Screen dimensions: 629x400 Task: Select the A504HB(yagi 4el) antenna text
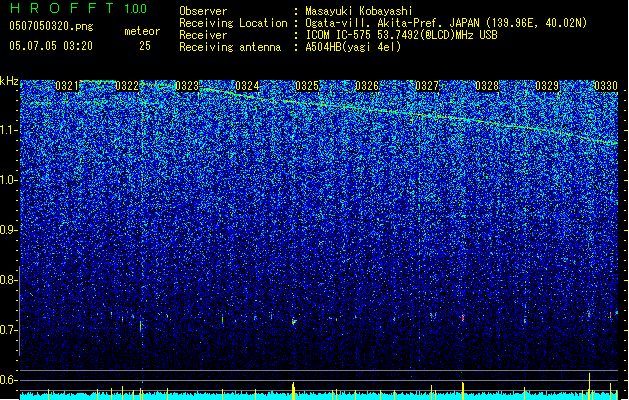point(353,47)
